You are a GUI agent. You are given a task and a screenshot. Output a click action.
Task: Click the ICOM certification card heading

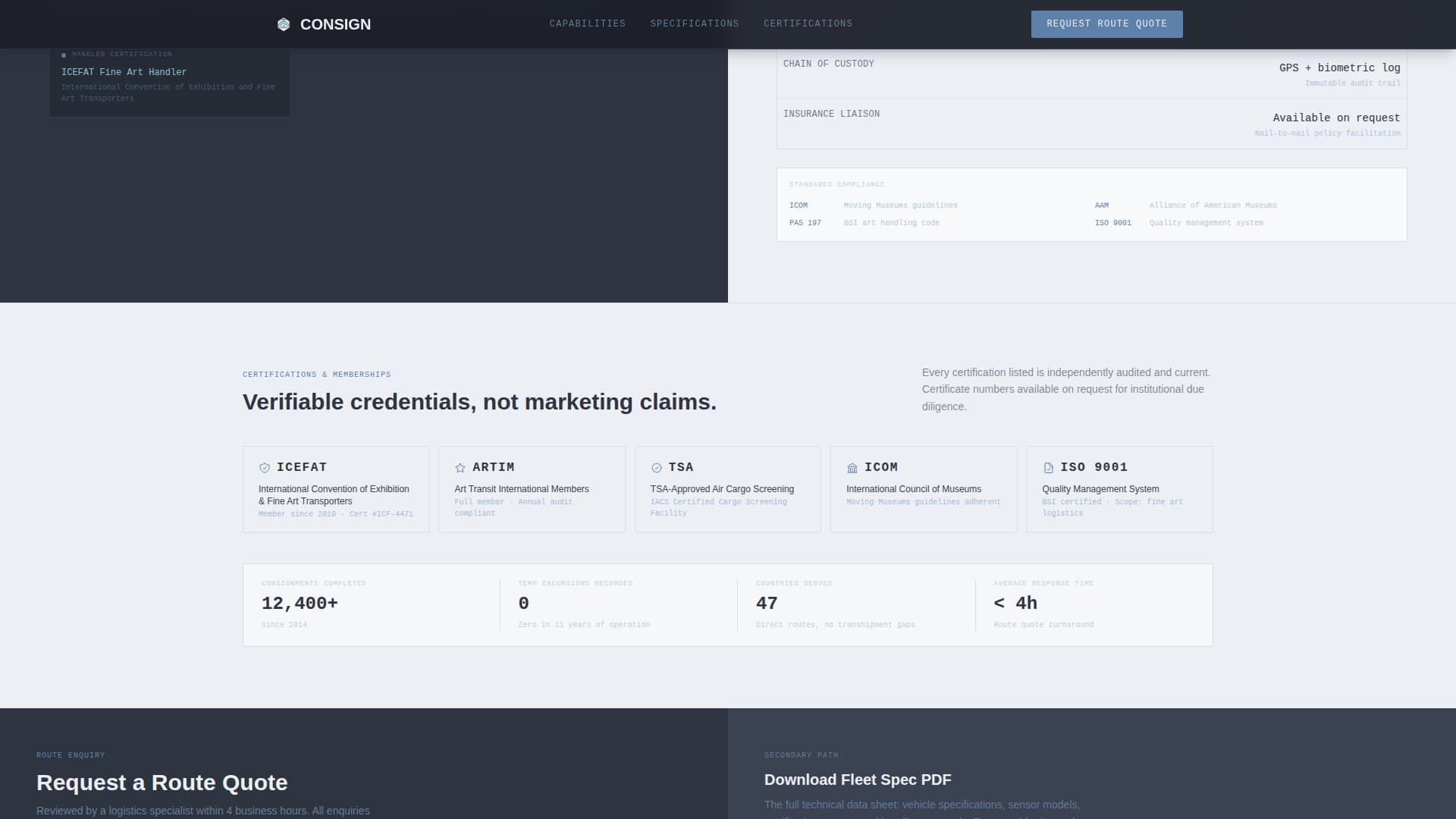click(881, 467)
